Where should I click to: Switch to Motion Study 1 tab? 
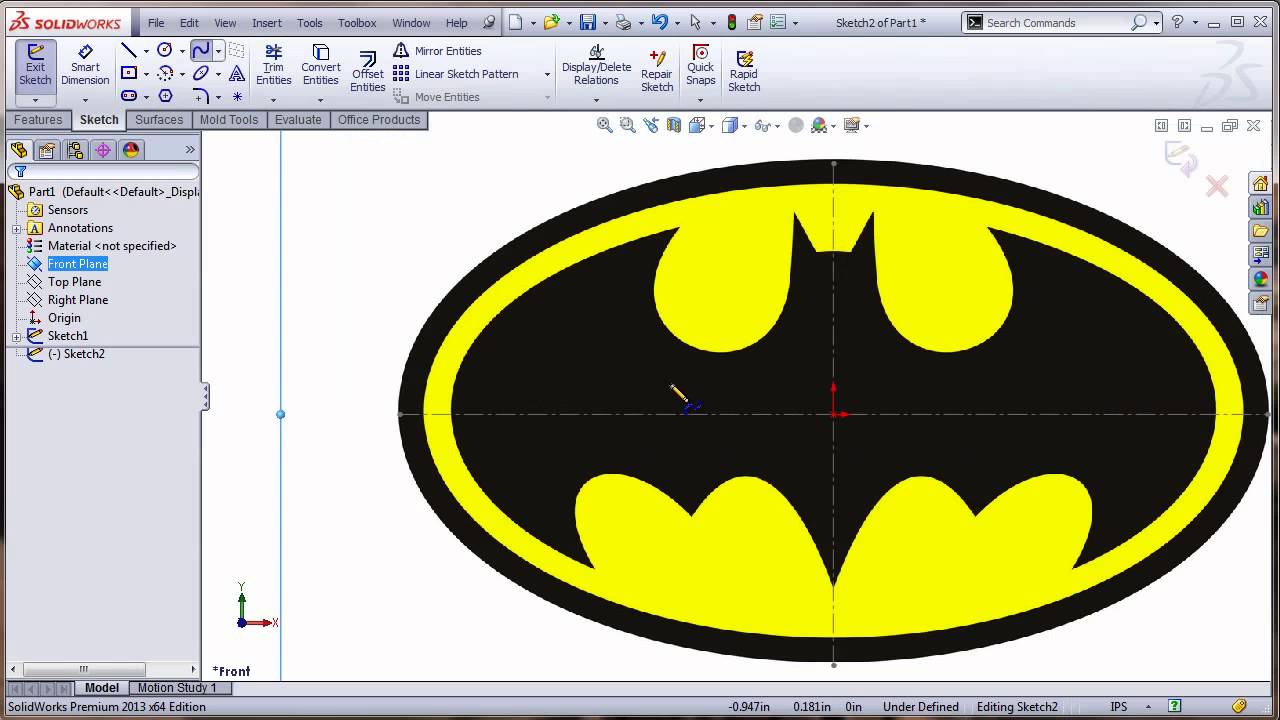(176, 688)
